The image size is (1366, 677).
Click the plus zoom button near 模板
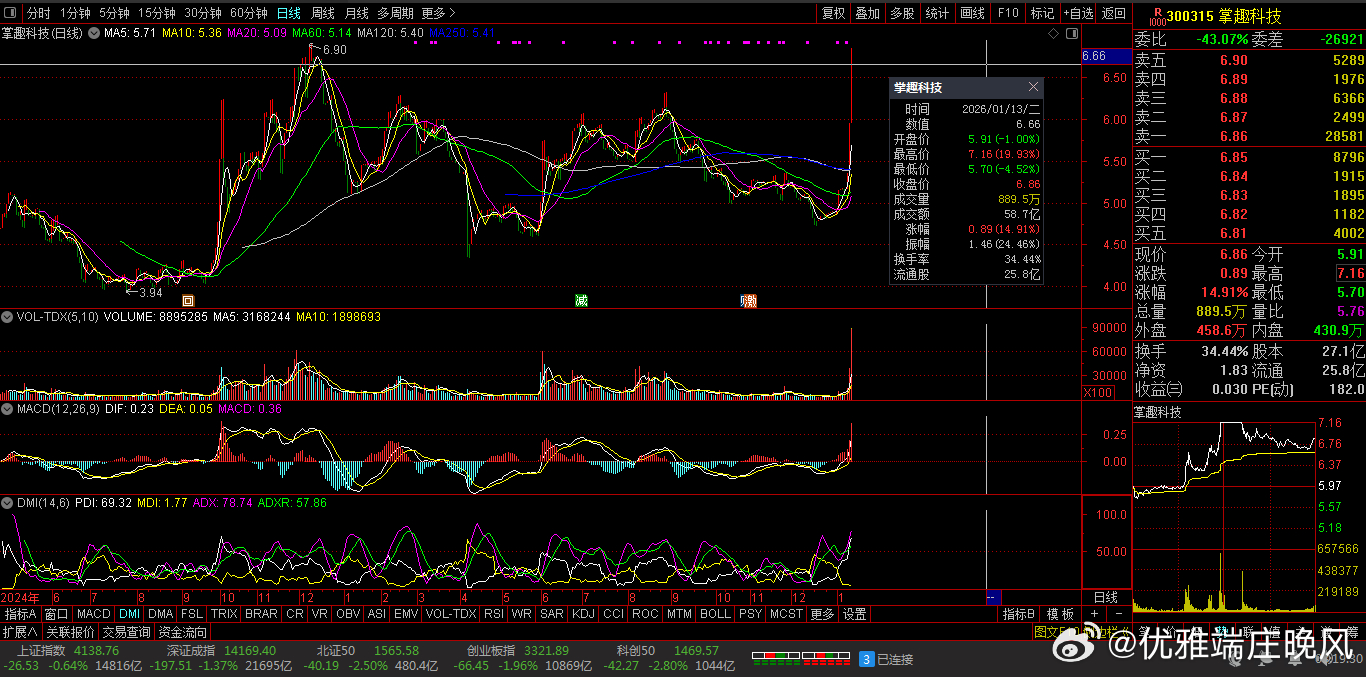click(1094, 613)
